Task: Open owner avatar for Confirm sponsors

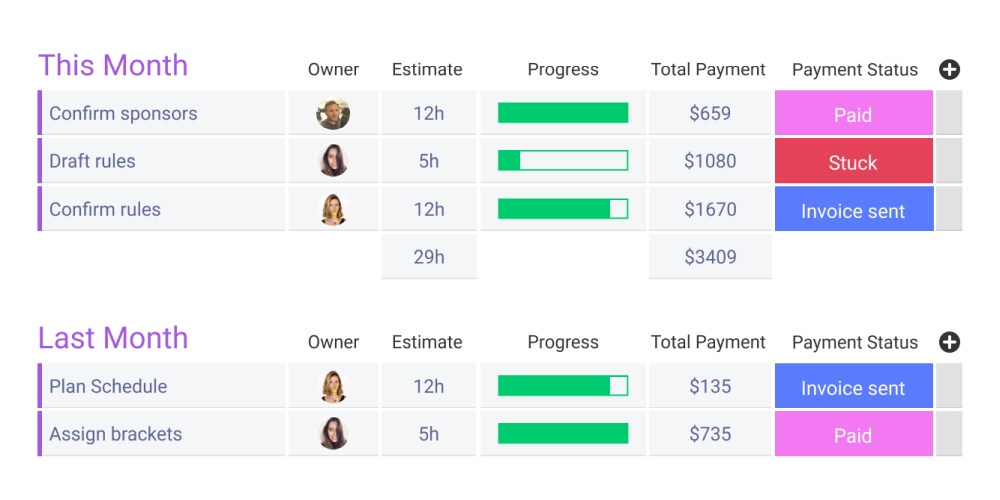Action: click(x=333, y=113)
